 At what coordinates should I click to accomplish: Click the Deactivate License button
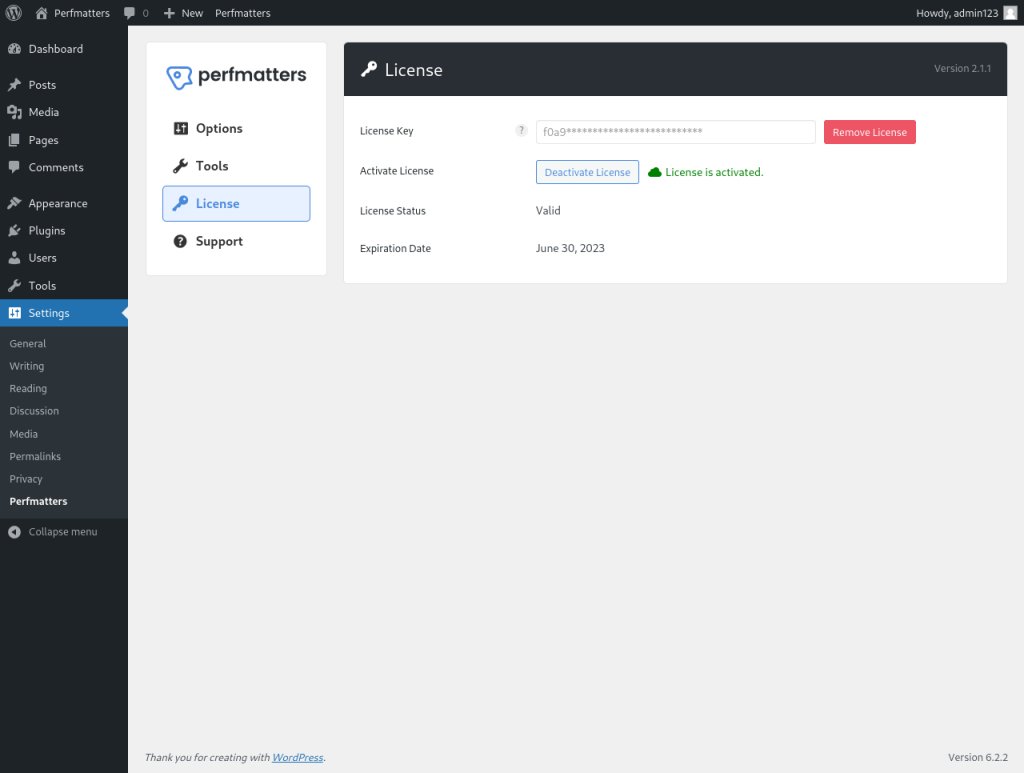click(587, 172)
